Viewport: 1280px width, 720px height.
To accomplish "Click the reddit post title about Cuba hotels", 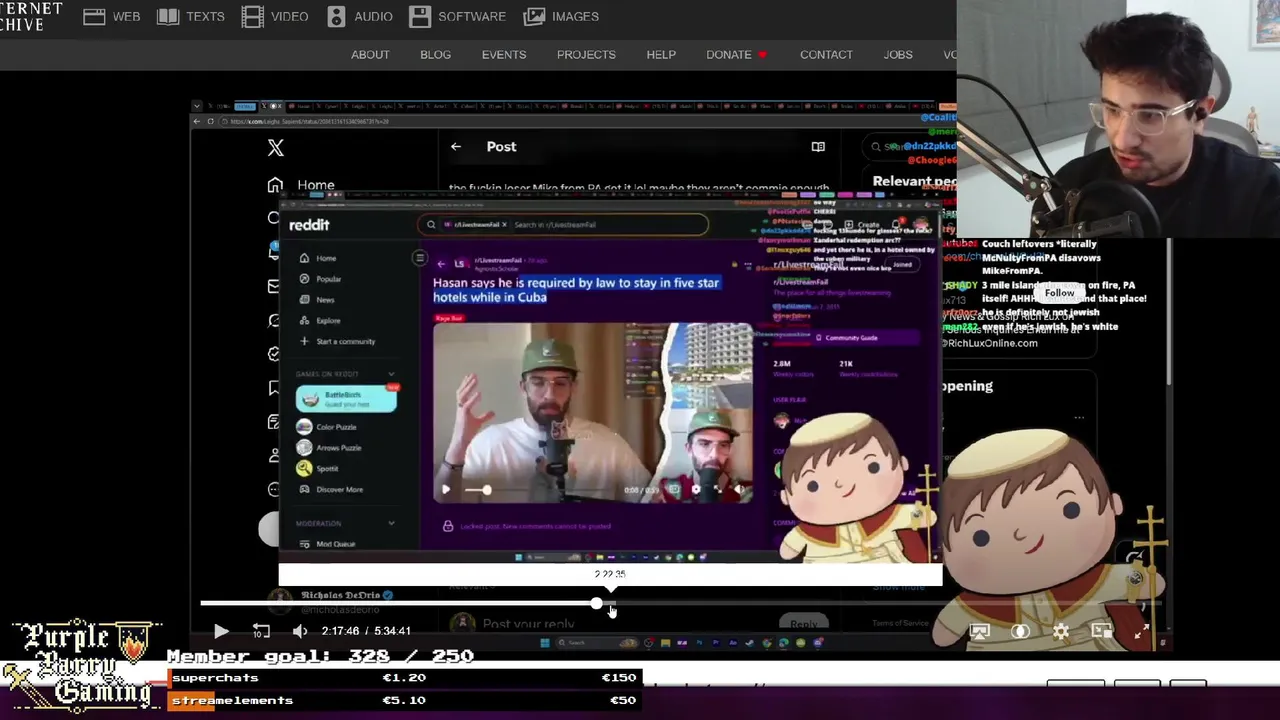I will (x=576, y=290).
